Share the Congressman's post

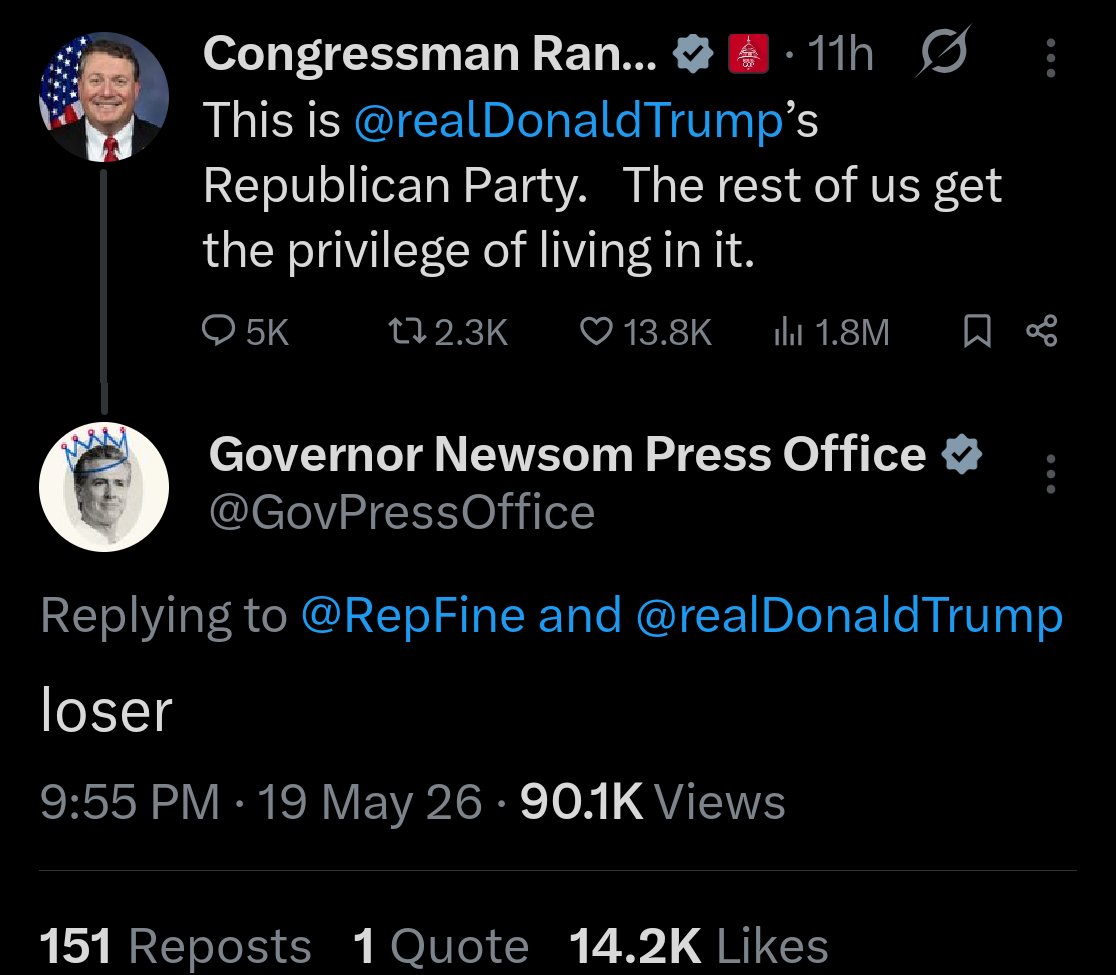[x=1042, y=331]
